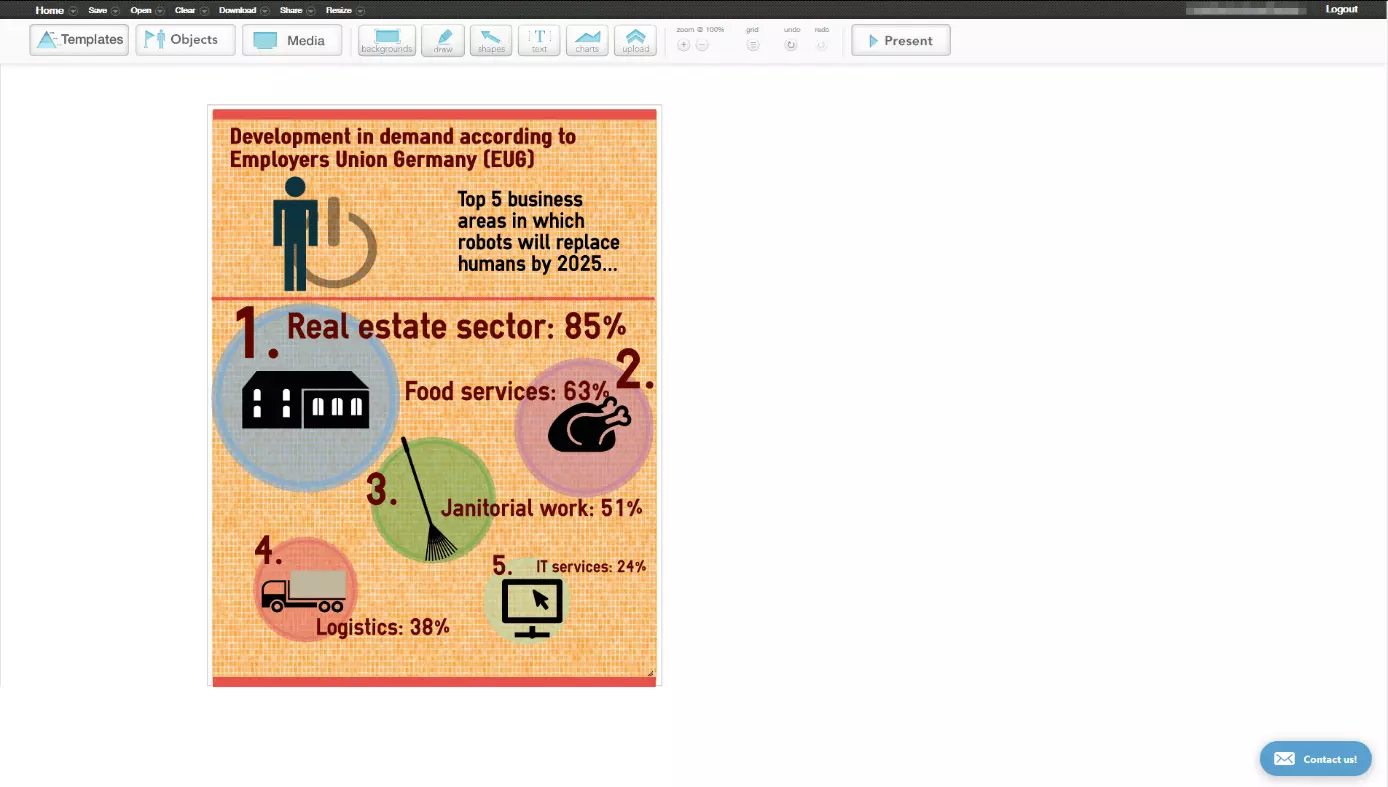Image resolution: width=1388 pixels, height=787 pixels.
Task: Expand the Download dropdown arrow
Action: click(x=265, y=11)
